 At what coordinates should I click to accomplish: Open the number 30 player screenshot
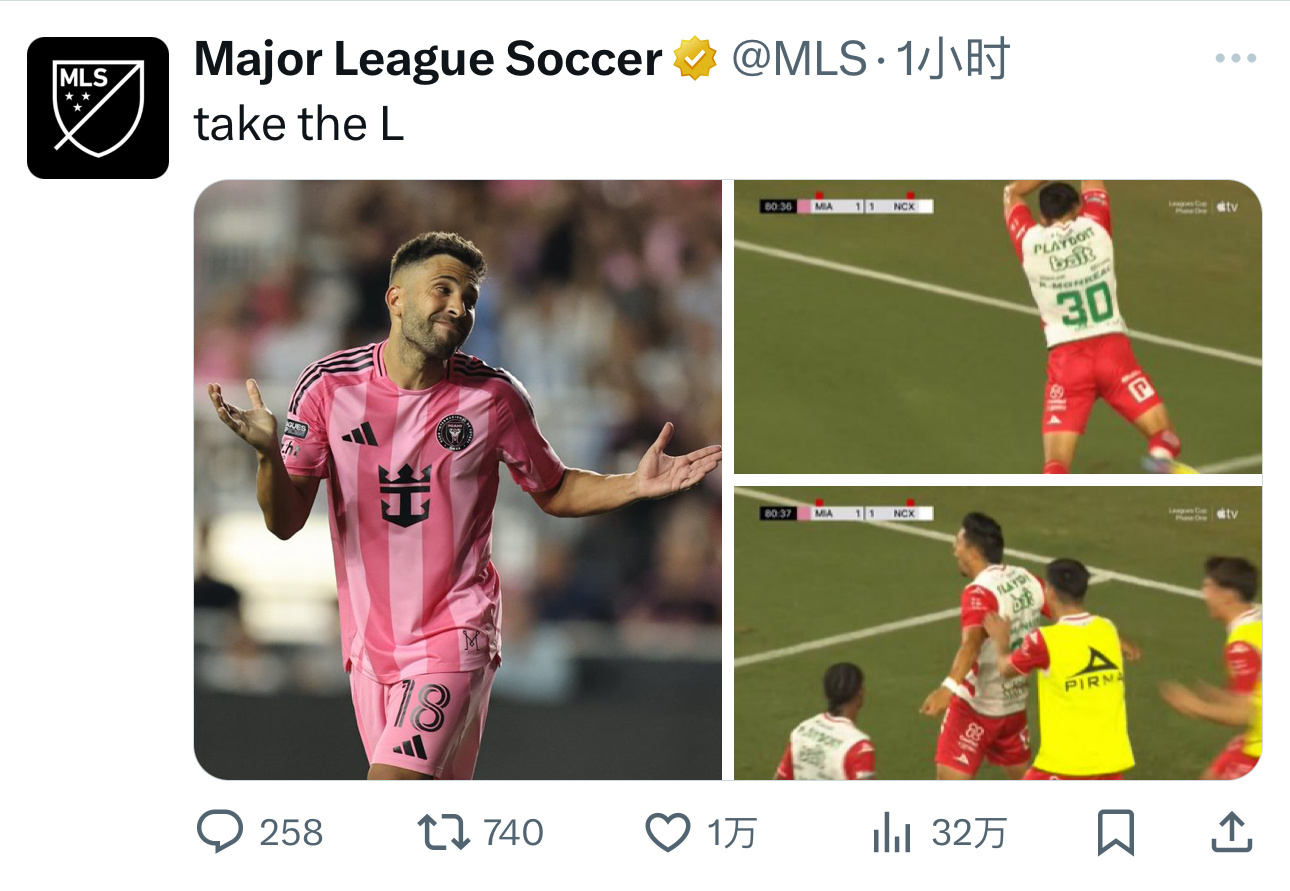coord(998,327)
